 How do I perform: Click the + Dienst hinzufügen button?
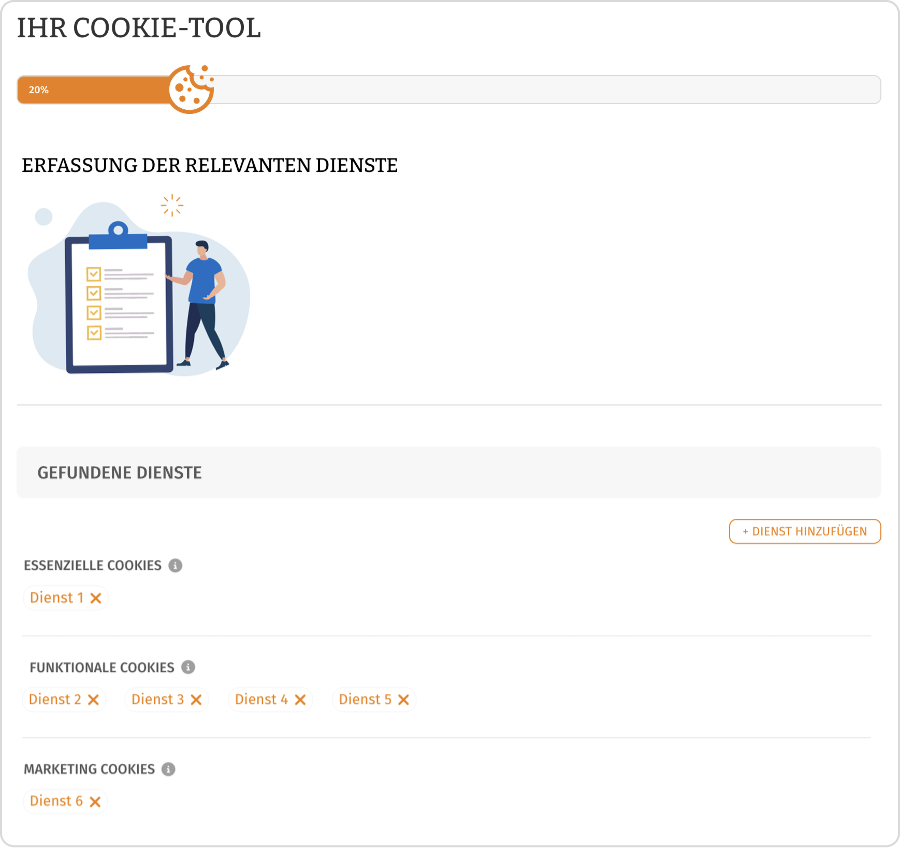(804, 531)
